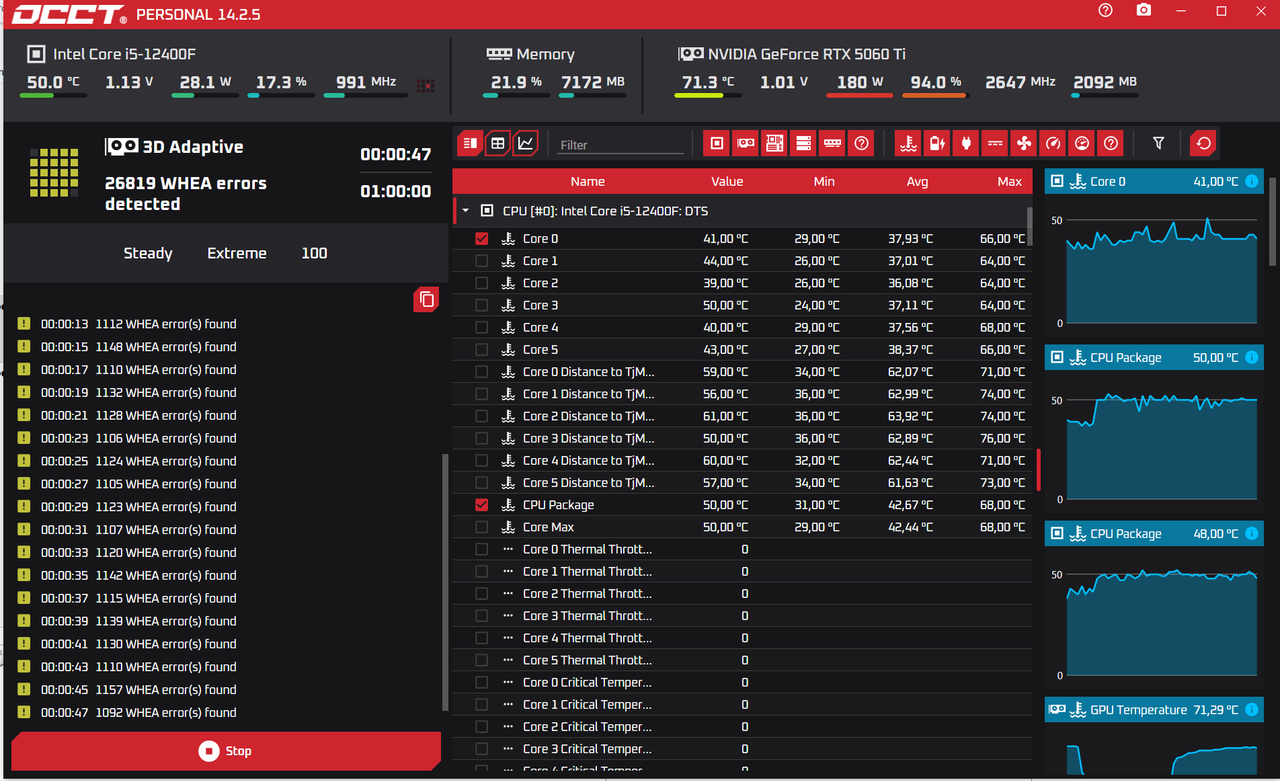The width and height of the screenshot is (1280, 781).
Task: Check the Core 3 checkbox
Action: point(482,305)
